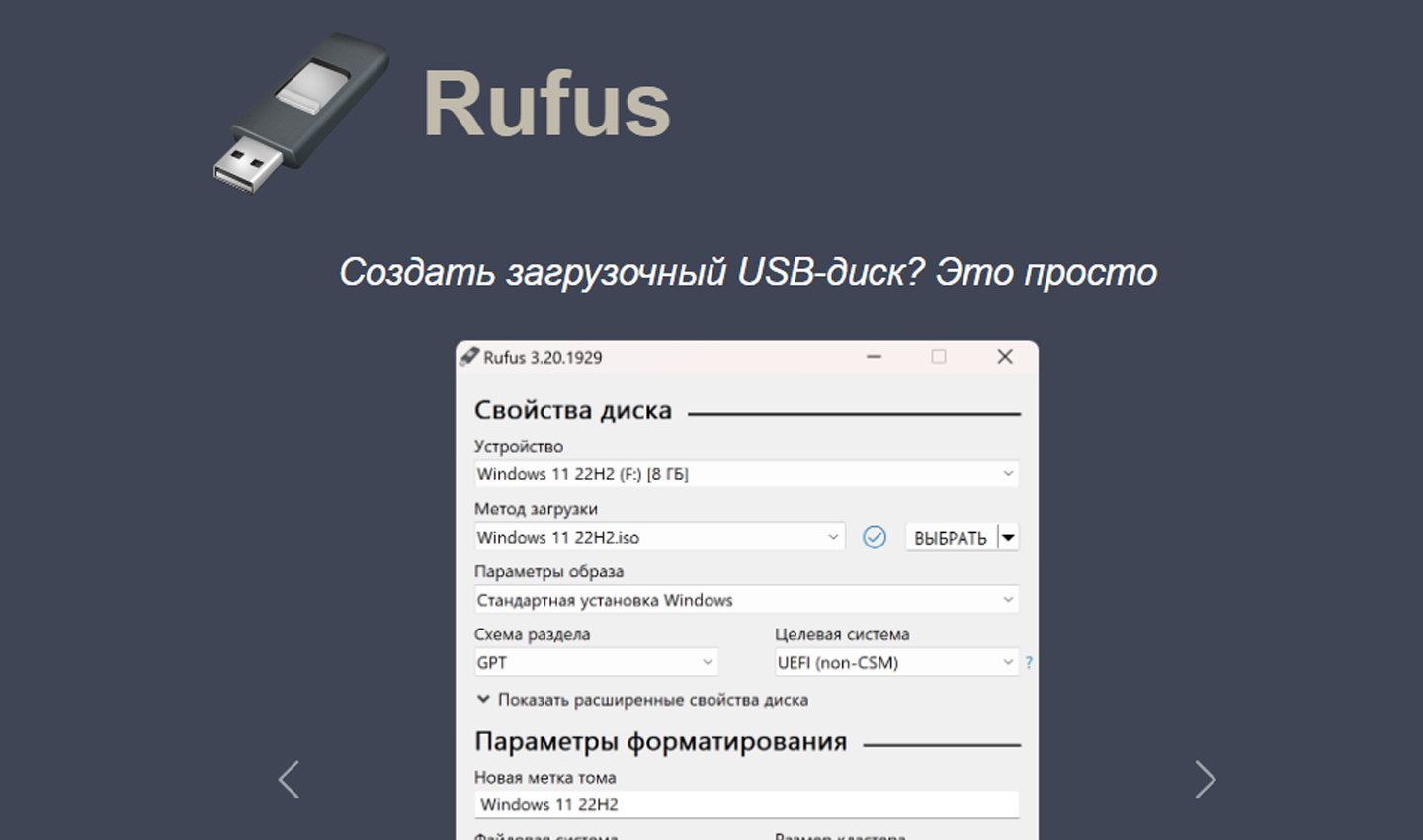Click the Параметры форматирования section heading

660,741
